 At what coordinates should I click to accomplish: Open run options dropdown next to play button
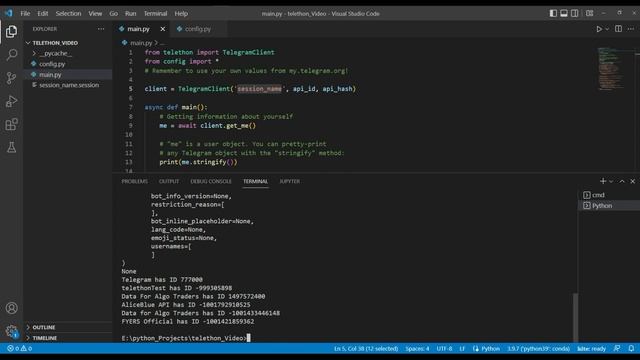[x=607, y=29]
